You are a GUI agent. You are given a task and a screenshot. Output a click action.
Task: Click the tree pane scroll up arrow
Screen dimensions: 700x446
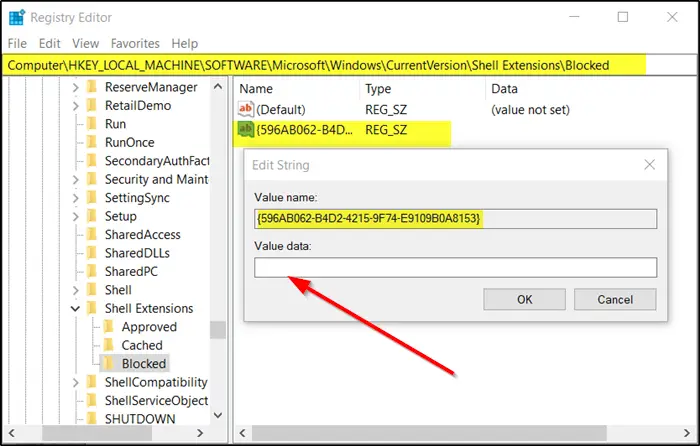click(x=218, y=86)
